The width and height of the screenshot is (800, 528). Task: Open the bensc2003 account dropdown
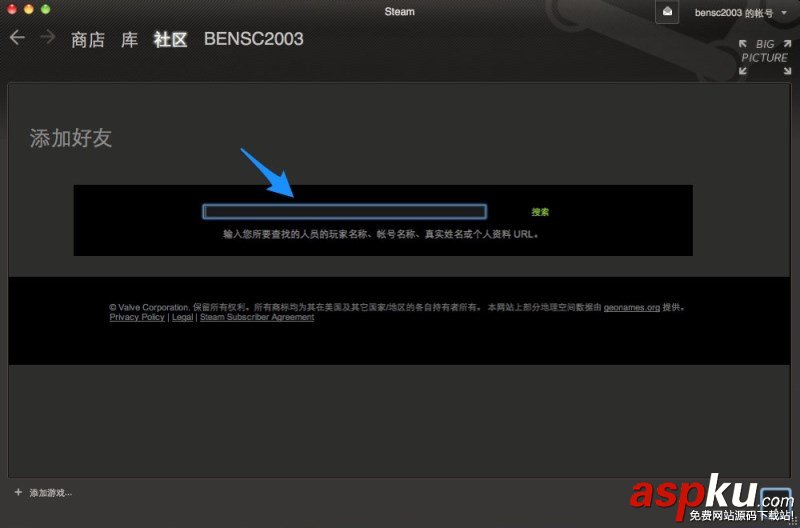point(741,13)
